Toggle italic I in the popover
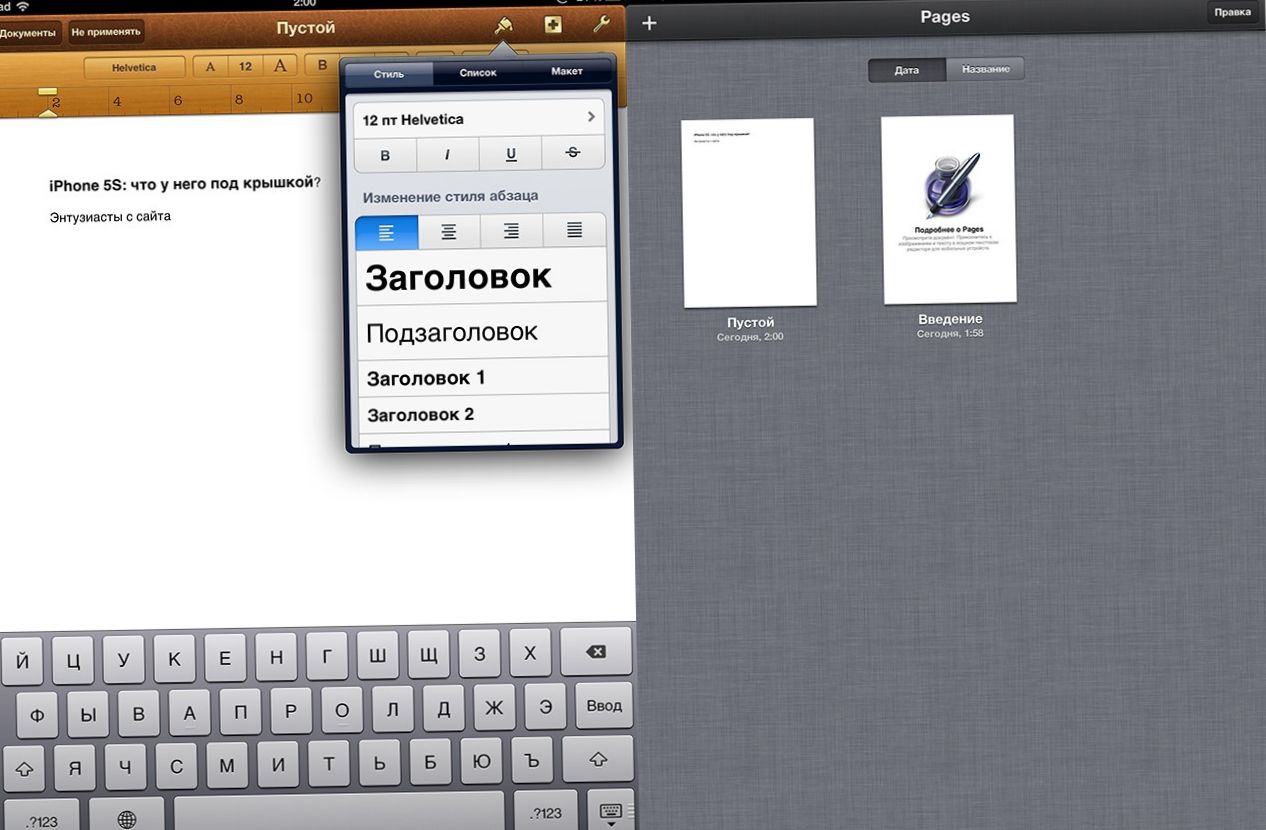Viewport: 1266px width, 830px height. [447, 154]
